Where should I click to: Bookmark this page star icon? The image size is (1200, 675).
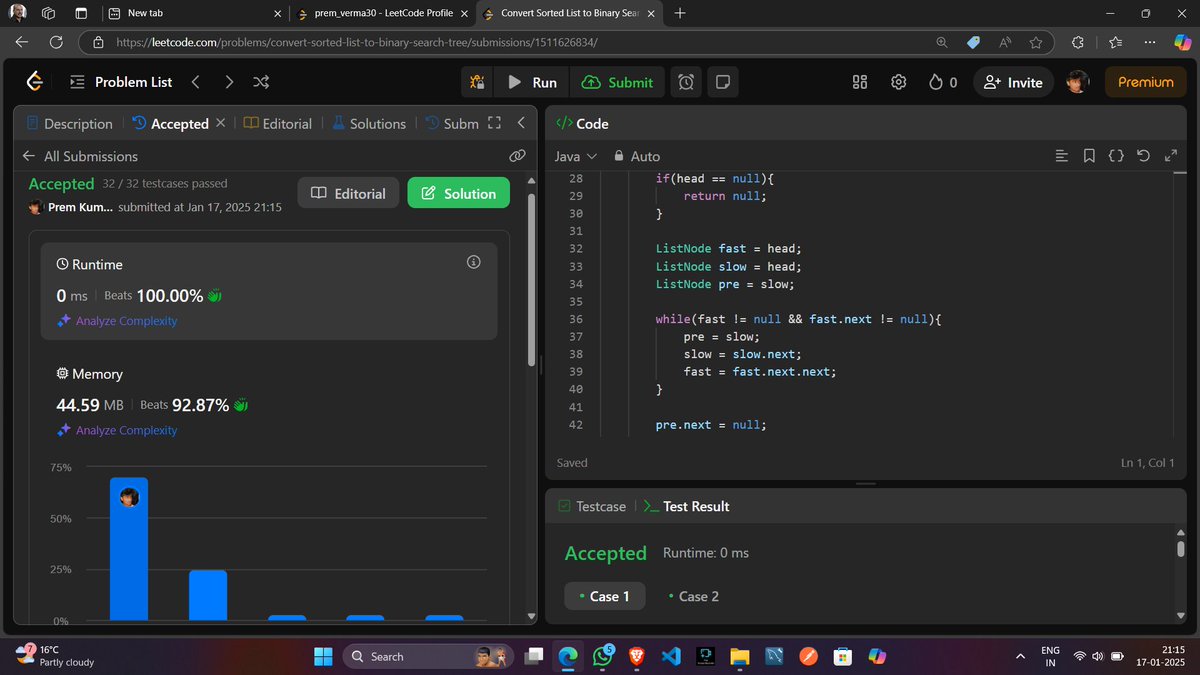tap(1036, 42)
